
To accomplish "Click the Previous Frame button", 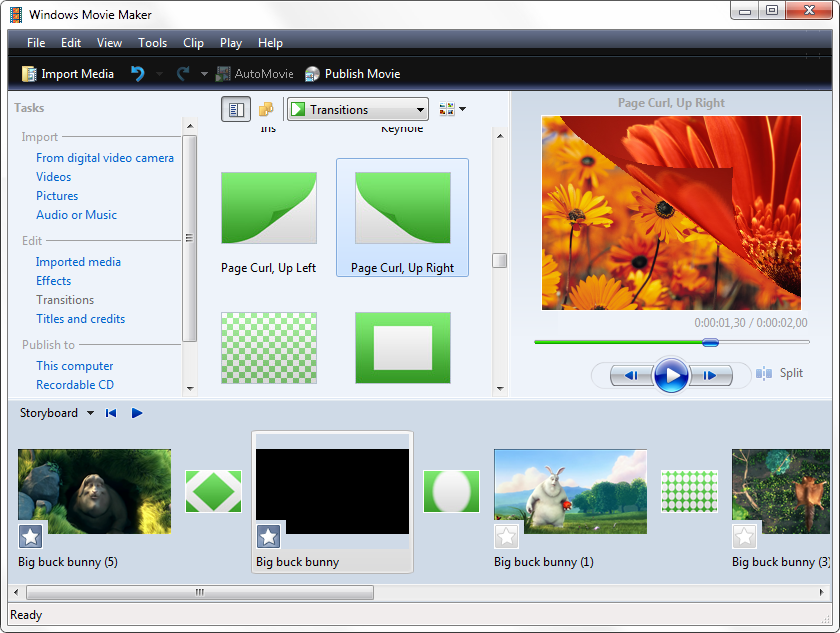I will click(632, 375).
